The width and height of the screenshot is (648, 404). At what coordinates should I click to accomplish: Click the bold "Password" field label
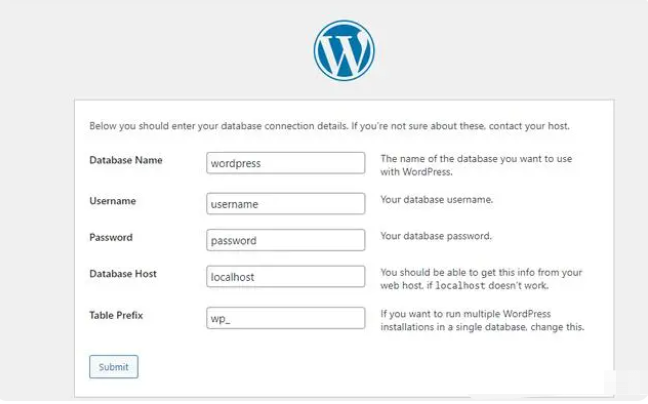[x=111, y=237]
